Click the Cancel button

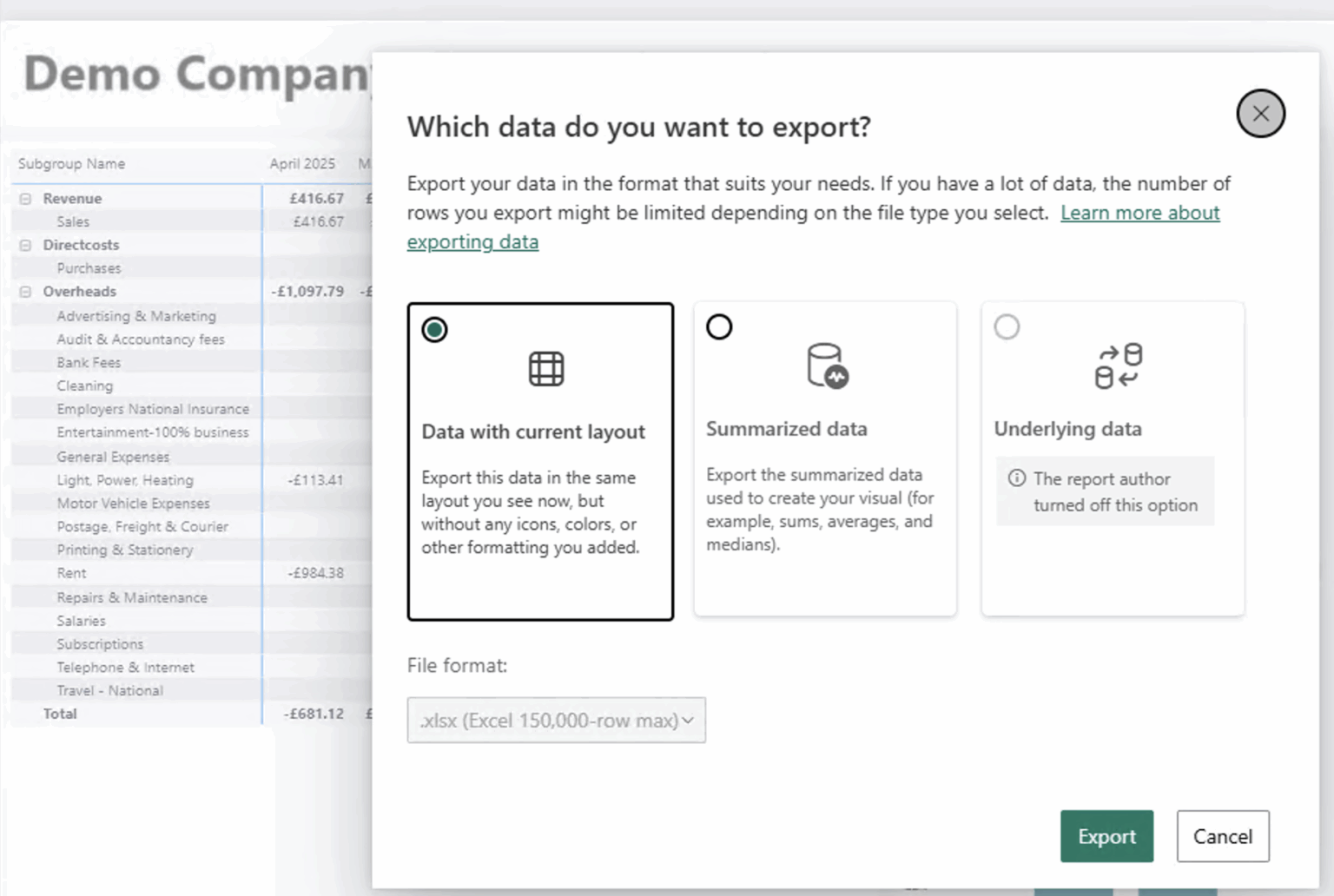point(1223,836)
